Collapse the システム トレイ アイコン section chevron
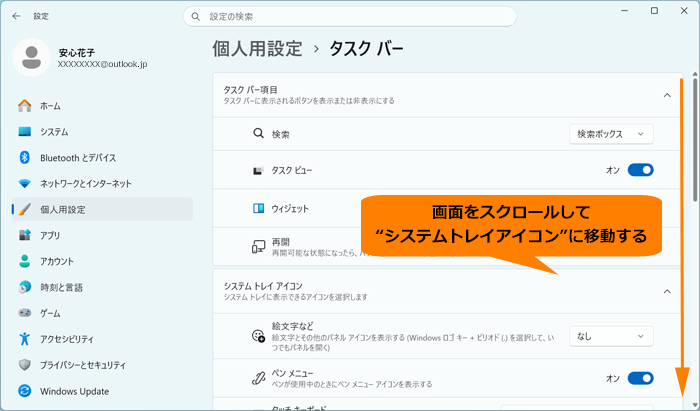 pyautogui.click(x=667, y=291)
